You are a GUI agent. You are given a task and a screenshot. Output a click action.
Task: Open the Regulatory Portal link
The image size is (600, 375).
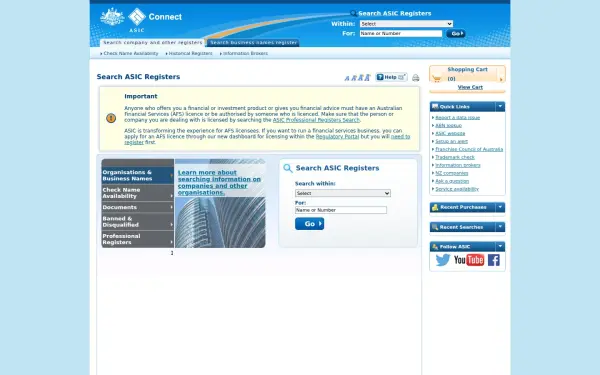[337, 137]
